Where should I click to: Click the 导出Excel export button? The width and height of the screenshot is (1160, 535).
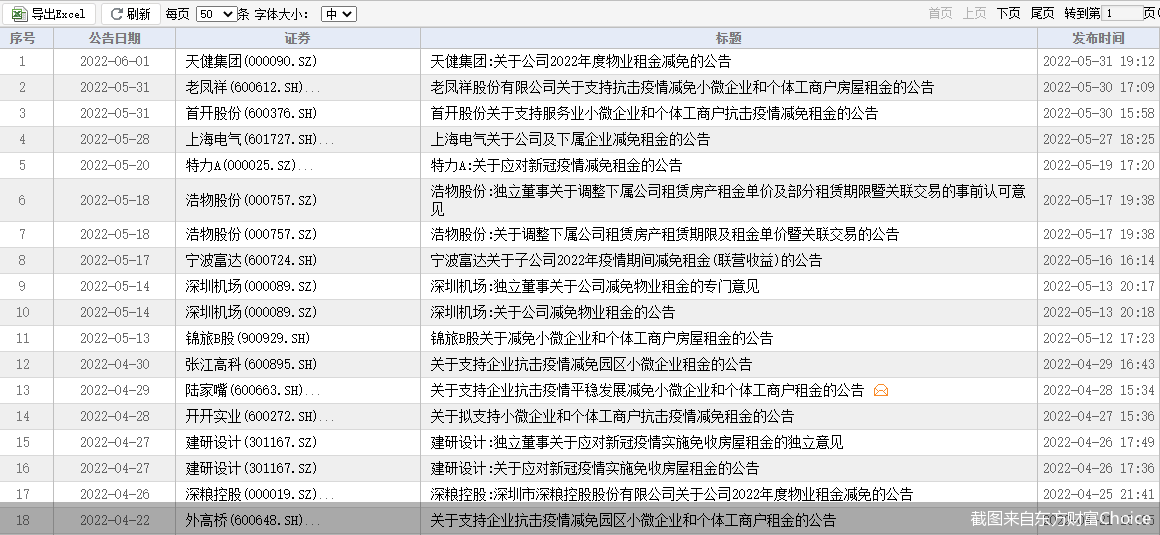pyautogui.click(x=49, y=14)
